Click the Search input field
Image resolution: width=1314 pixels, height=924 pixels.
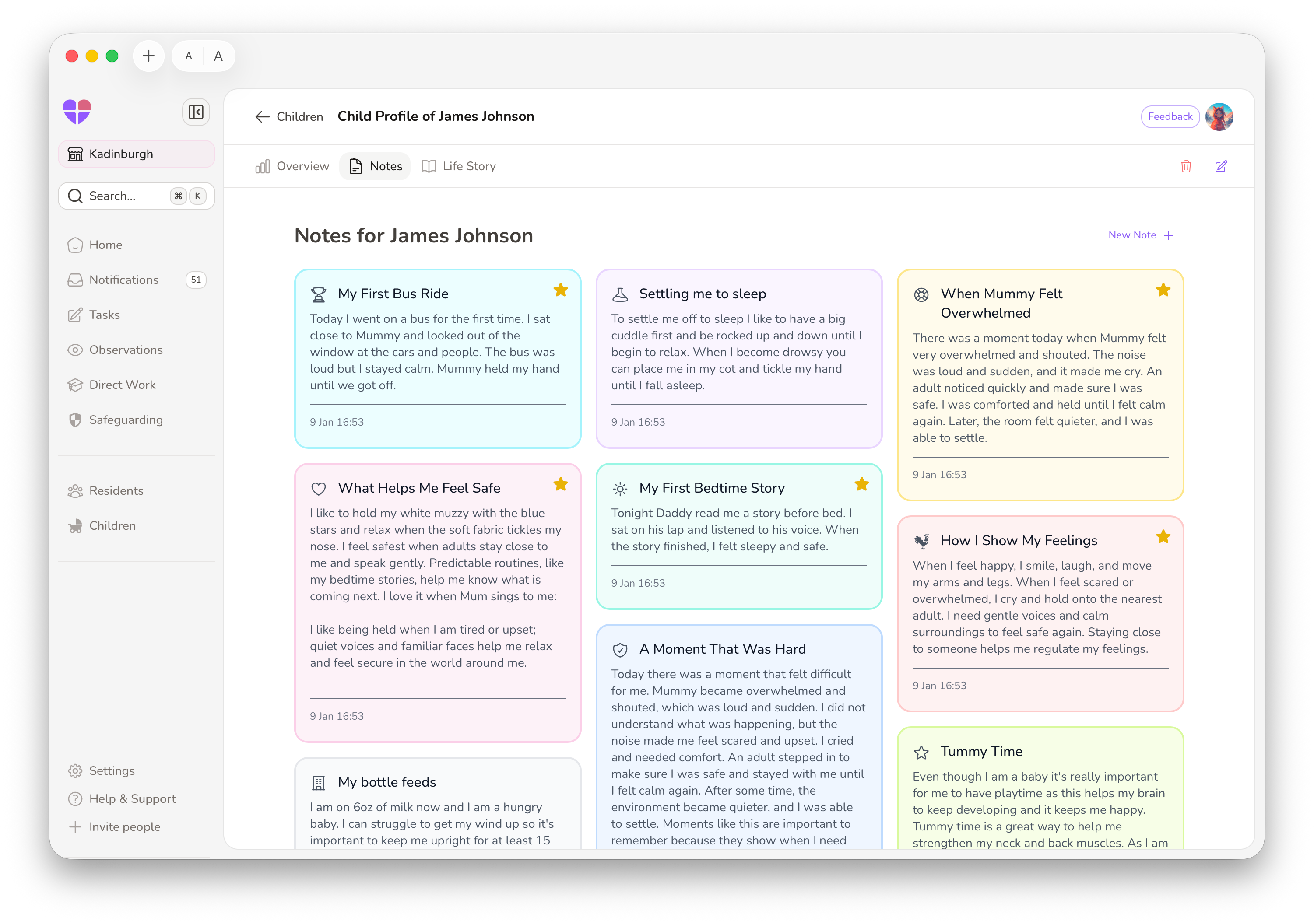(126, 196)
